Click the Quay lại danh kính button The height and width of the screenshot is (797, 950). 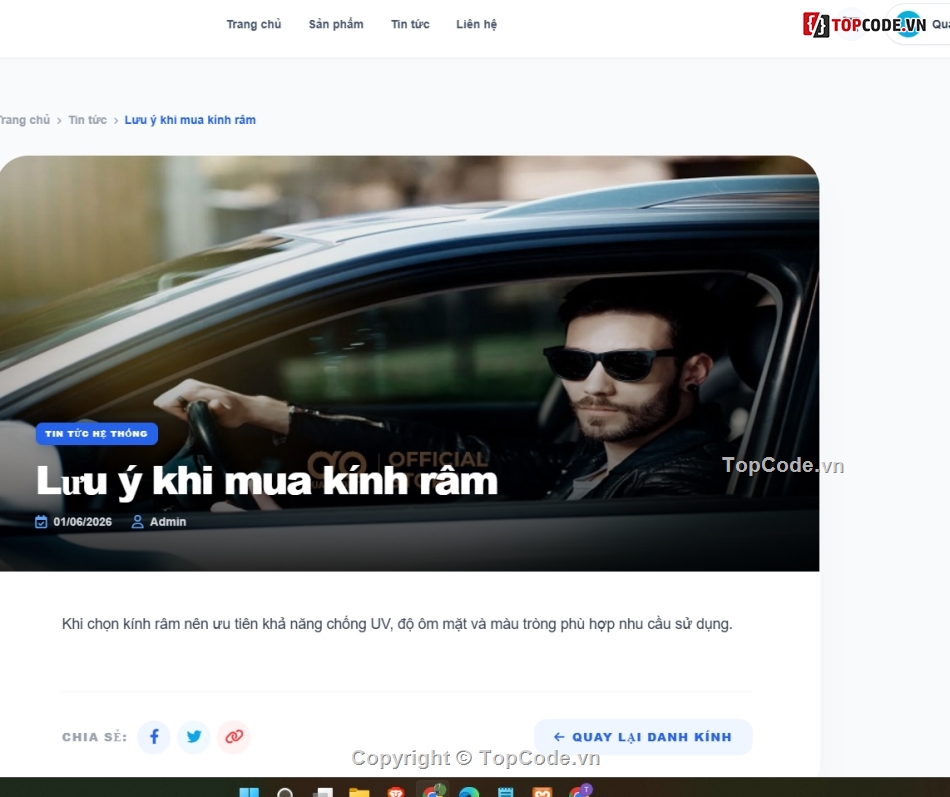pyautogui.click(x=643, y=737)
